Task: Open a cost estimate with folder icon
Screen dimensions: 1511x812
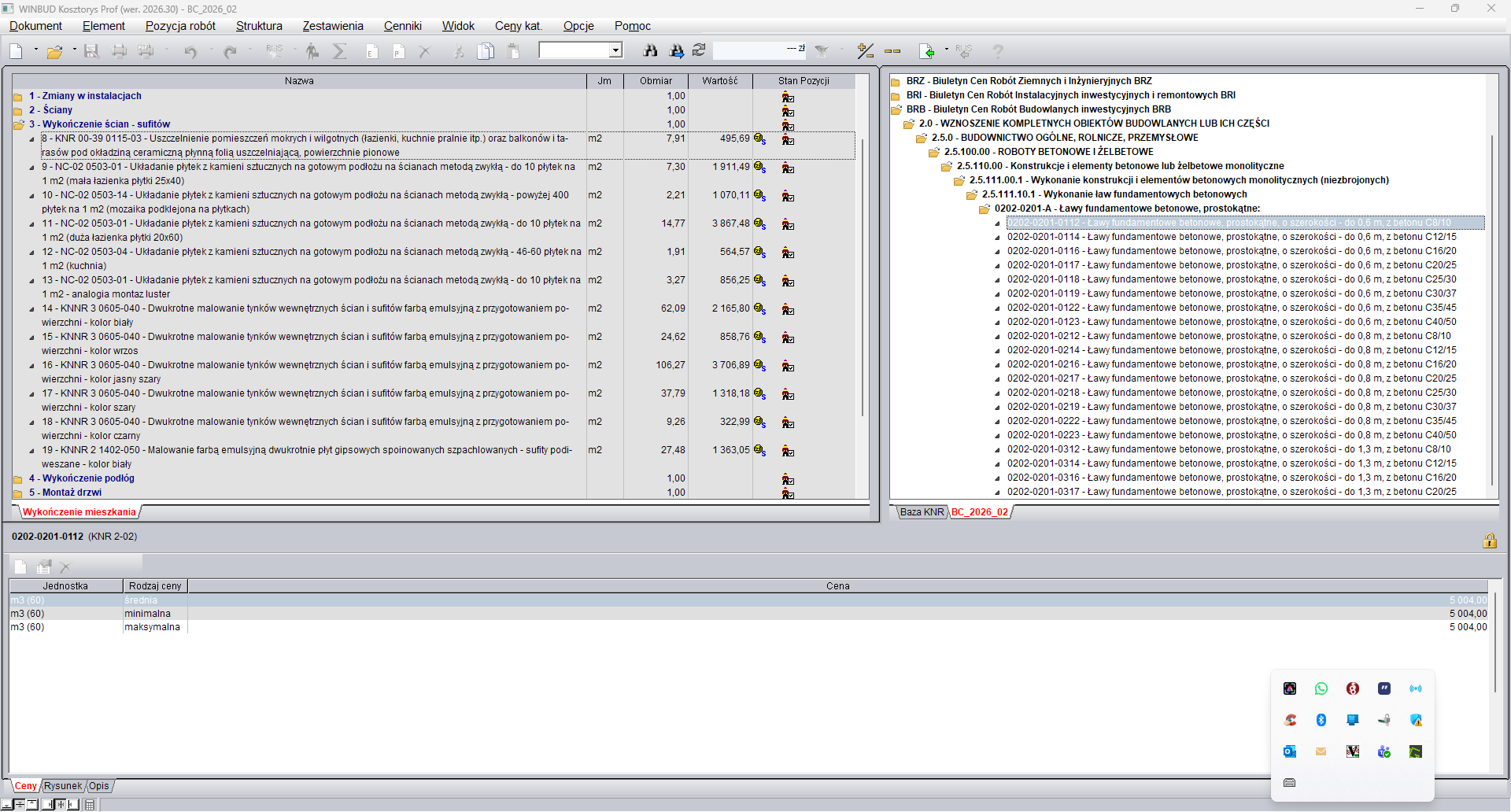Action: (54, 52)
